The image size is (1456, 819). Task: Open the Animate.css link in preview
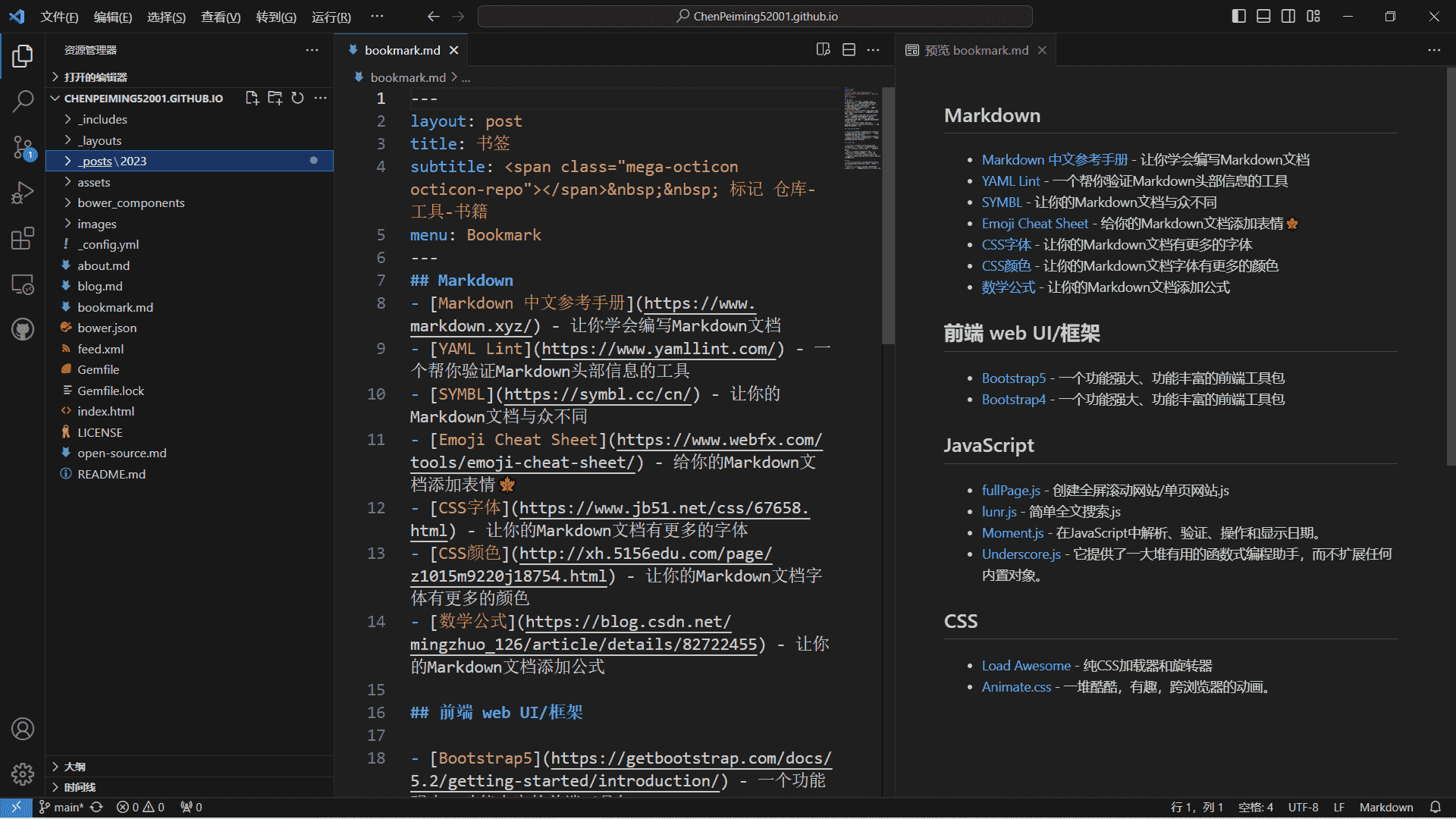pos(1017,687)
